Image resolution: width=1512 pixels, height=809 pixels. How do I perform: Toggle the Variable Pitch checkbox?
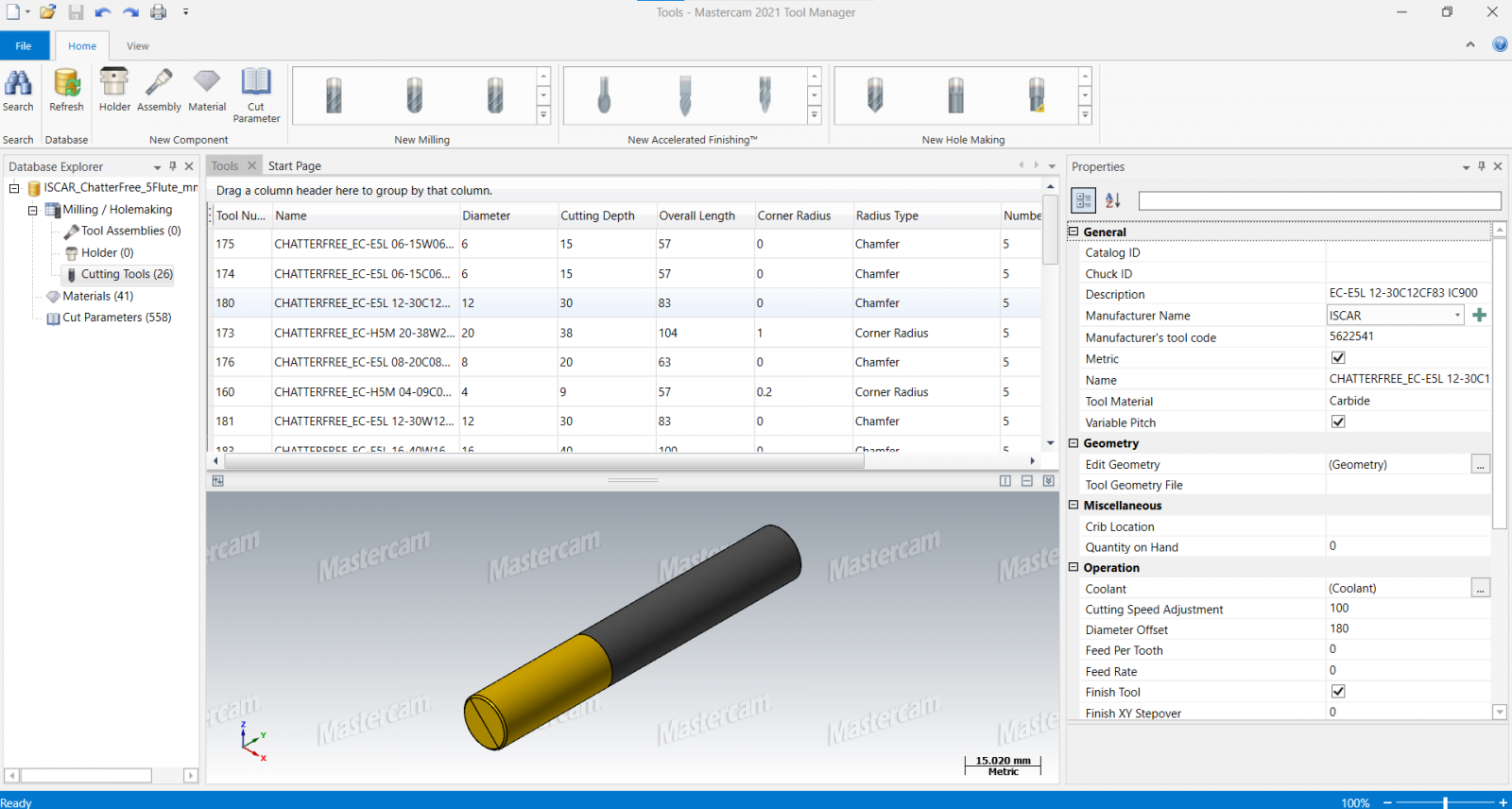pyautogui.click(x=1338, y=422)
